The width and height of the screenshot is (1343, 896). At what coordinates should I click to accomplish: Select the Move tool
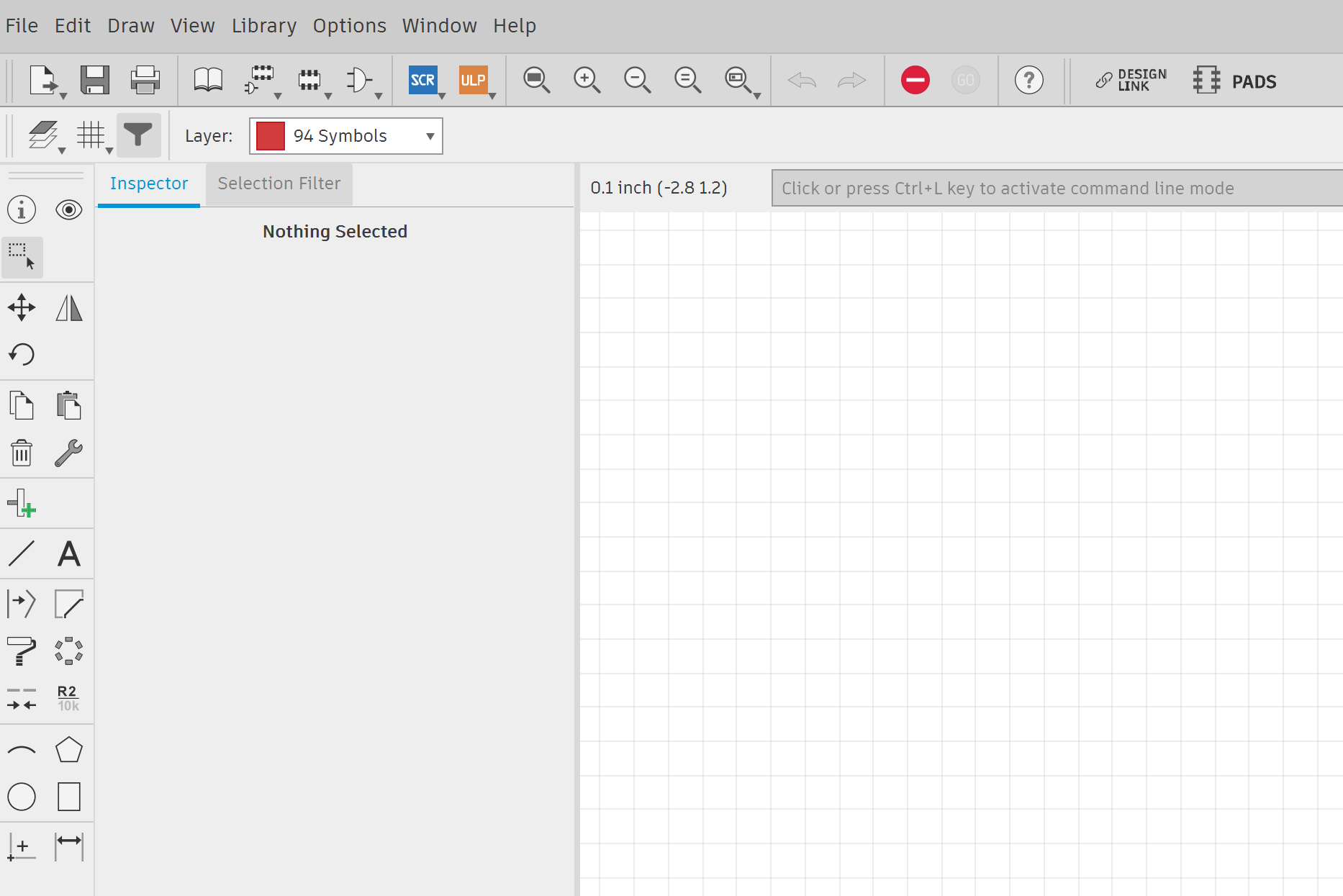click(22, 307)
